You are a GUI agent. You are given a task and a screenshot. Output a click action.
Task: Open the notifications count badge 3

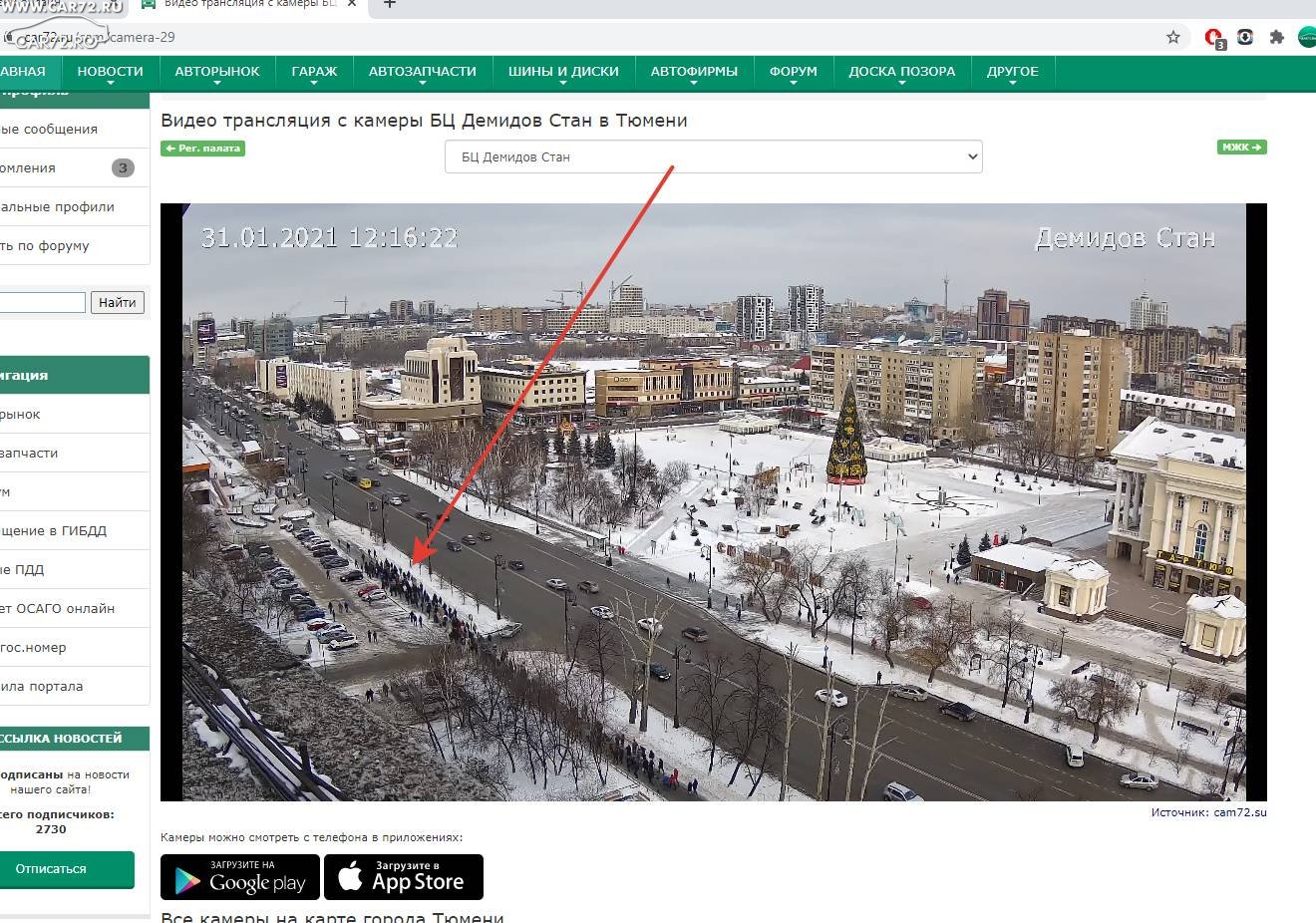pyautogui.click(x=123, y=167)
